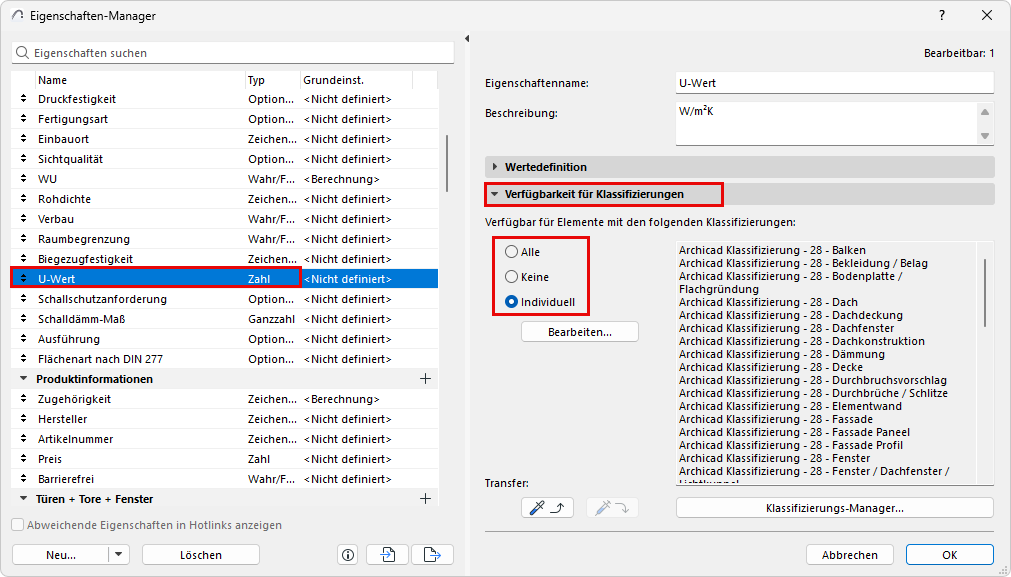Viewport: 1011px width, 577px height.
Task: Click the import properties icon button
Action: (x=388, y=554)
